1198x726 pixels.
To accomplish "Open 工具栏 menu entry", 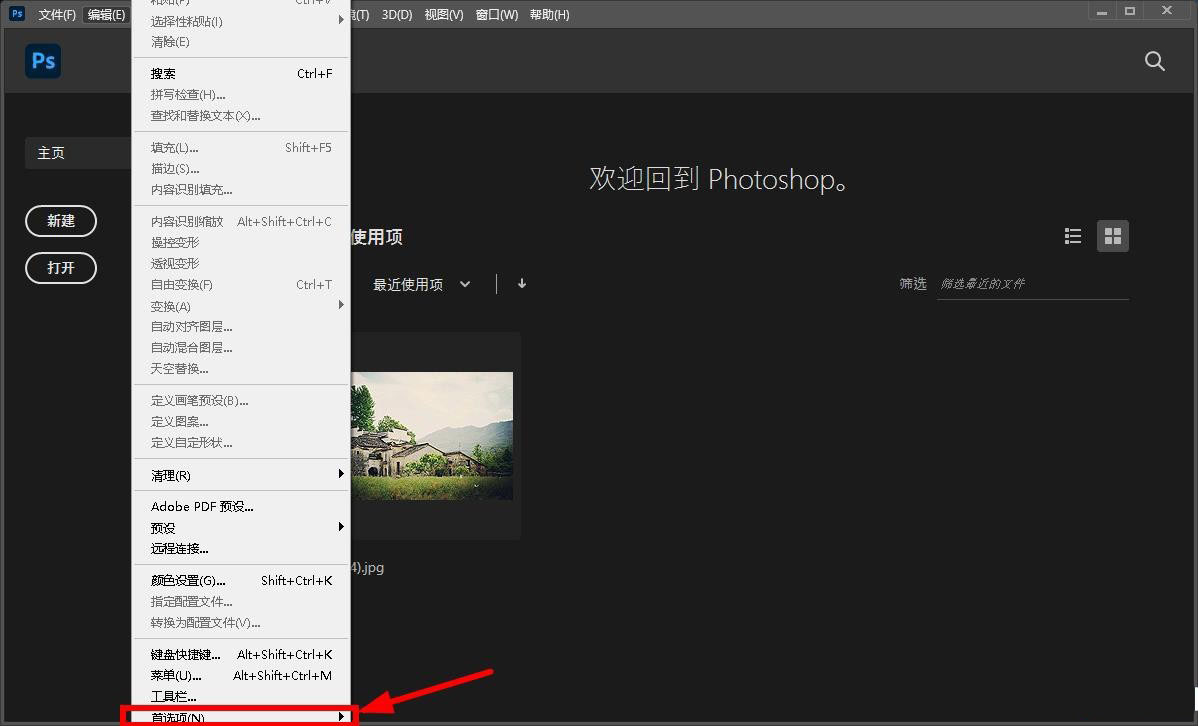I will [241, 696].
